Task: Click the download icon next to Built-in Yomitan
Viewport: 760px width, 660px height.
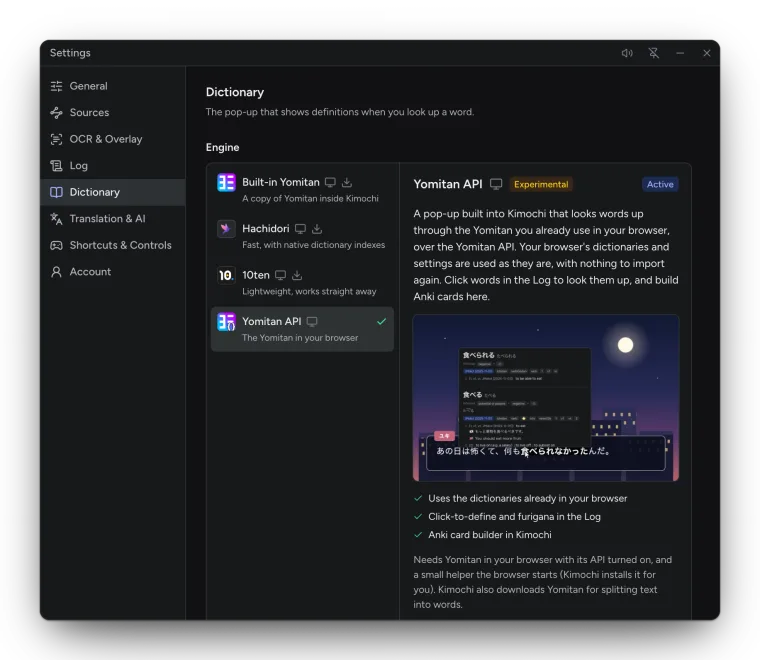Action: [347, 183]
